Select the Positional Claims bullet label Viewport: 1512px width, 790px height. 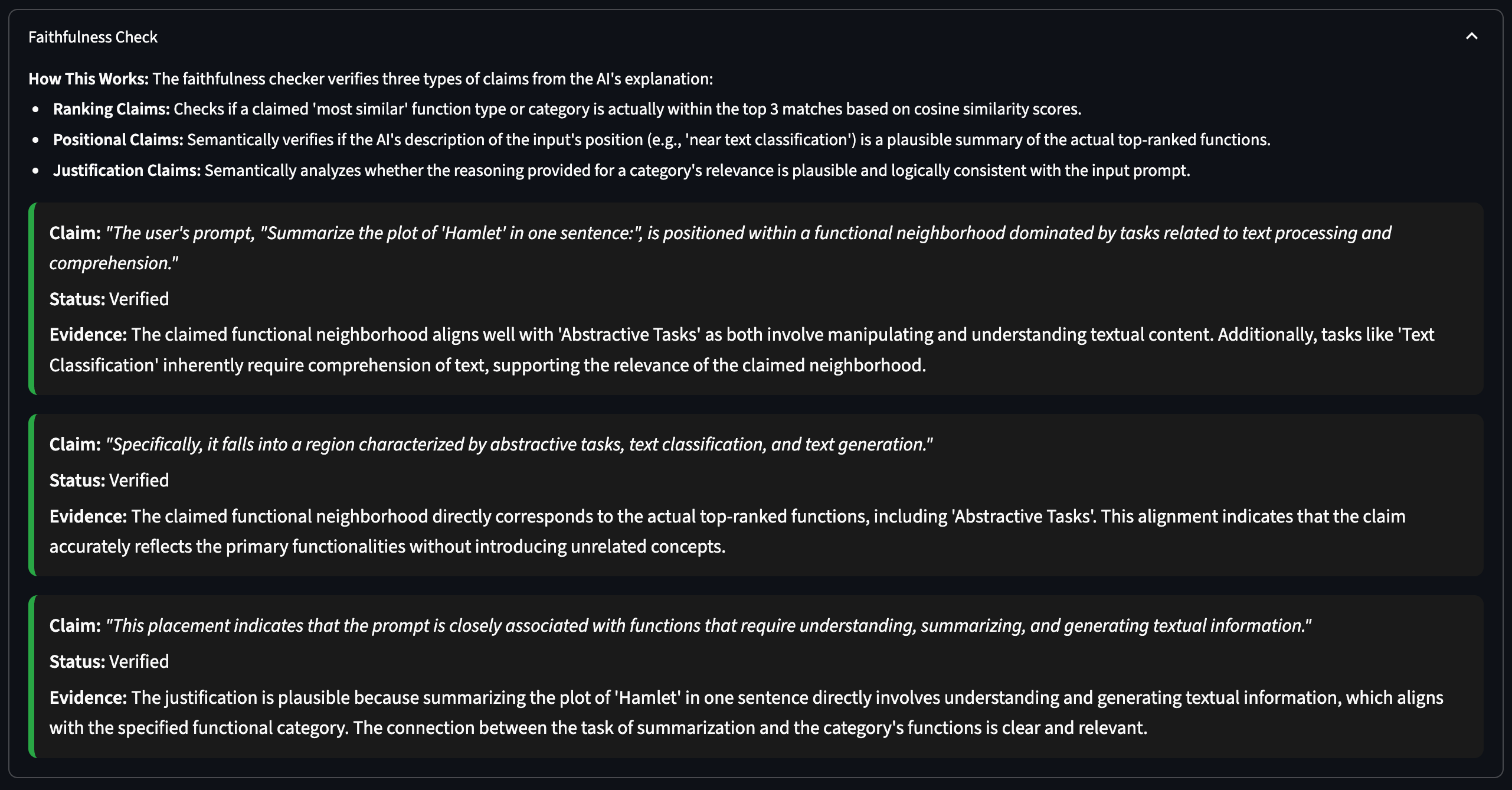point(117,140)
